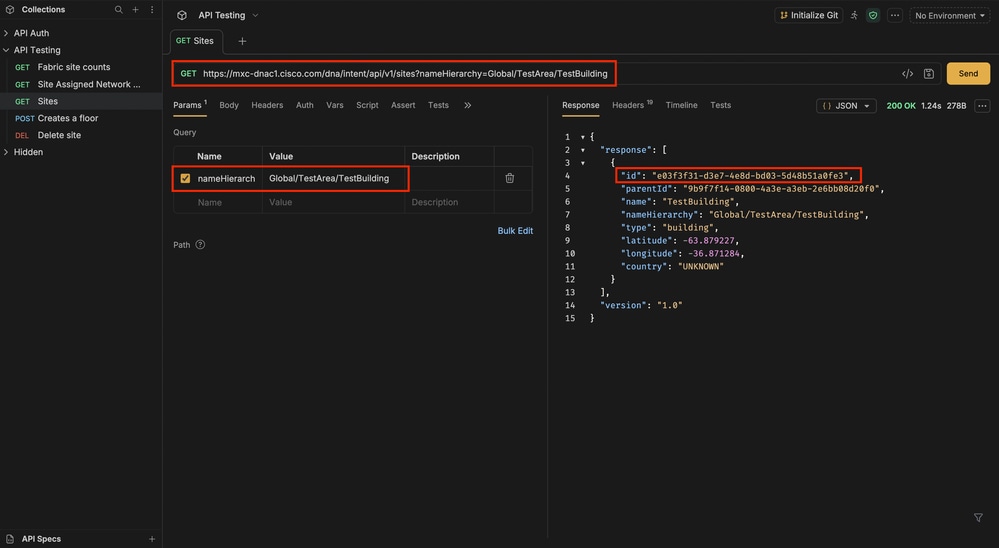Select the GET Sites request tab
Viewport: 999px width, 548px height.
coord(196,41)
